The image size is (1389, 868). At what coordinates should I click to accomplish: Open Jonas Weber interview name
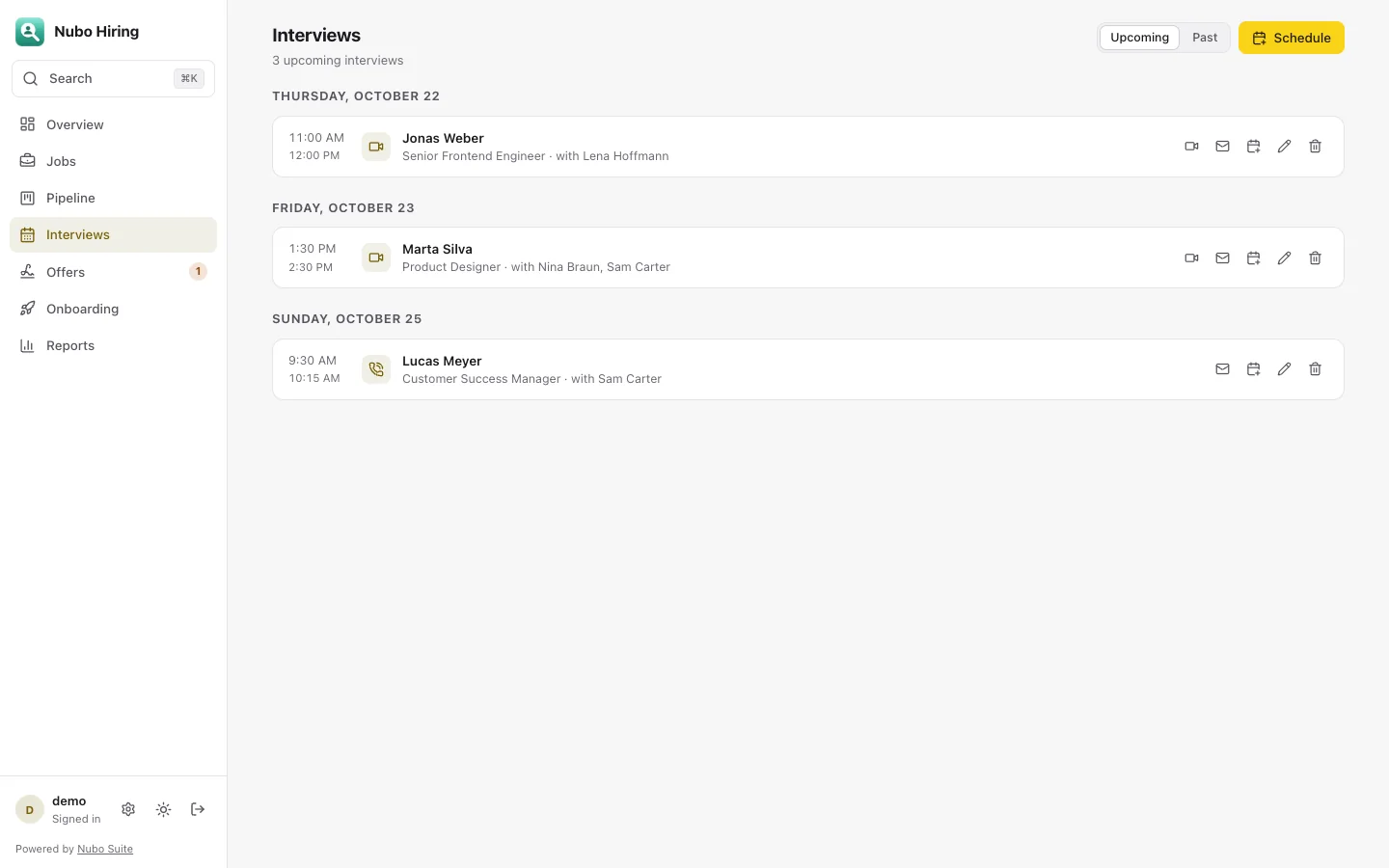point(443,138)
